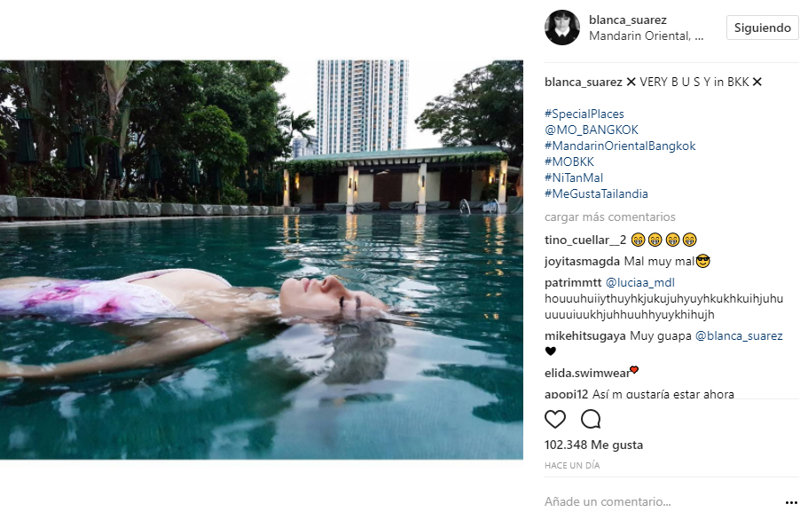Toggle the Siguiendo follow button
Image resolution: width=800 pixels, height=520 pixels.
tap(762, 28)
